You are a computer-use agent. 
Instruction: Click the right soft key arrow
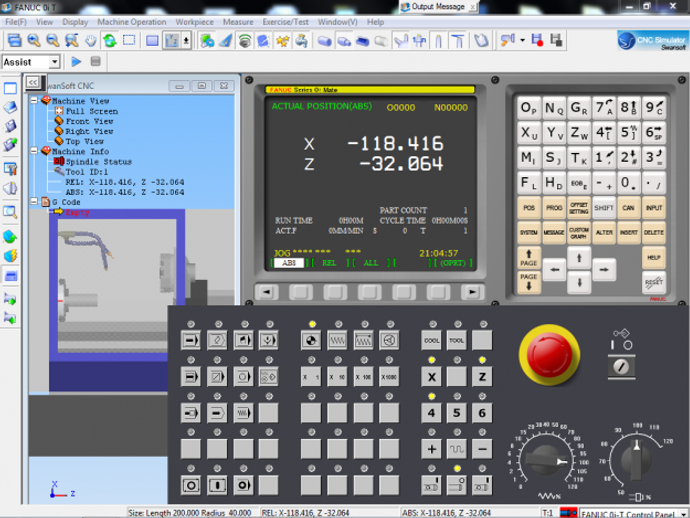click(x=472, y=292)
